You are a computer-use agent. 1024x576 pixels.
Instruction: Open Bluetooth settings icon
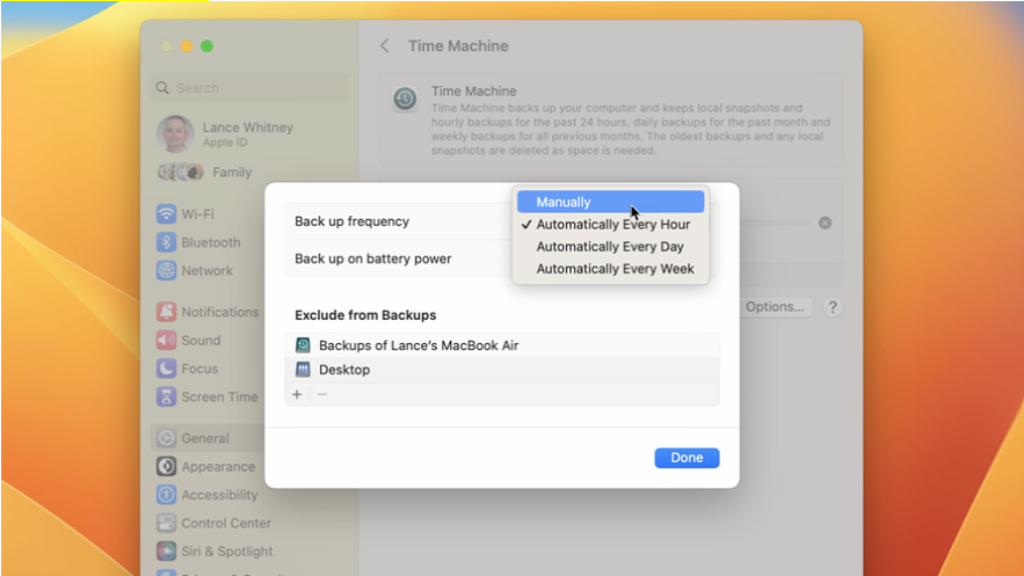tap(166, 242)
